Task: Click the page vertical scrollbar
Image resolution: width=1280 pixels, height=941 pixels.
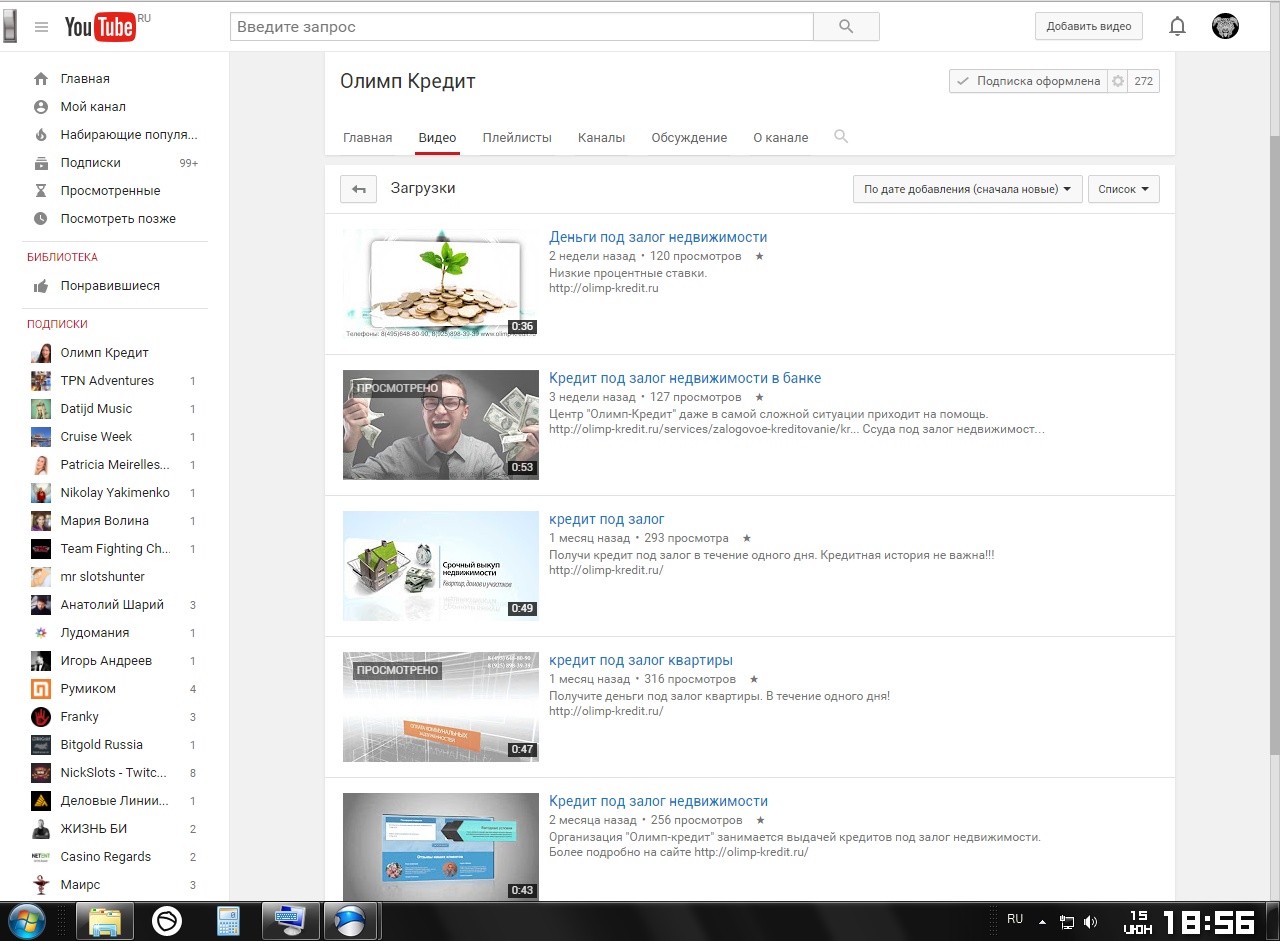Action: click(1273, 445)
